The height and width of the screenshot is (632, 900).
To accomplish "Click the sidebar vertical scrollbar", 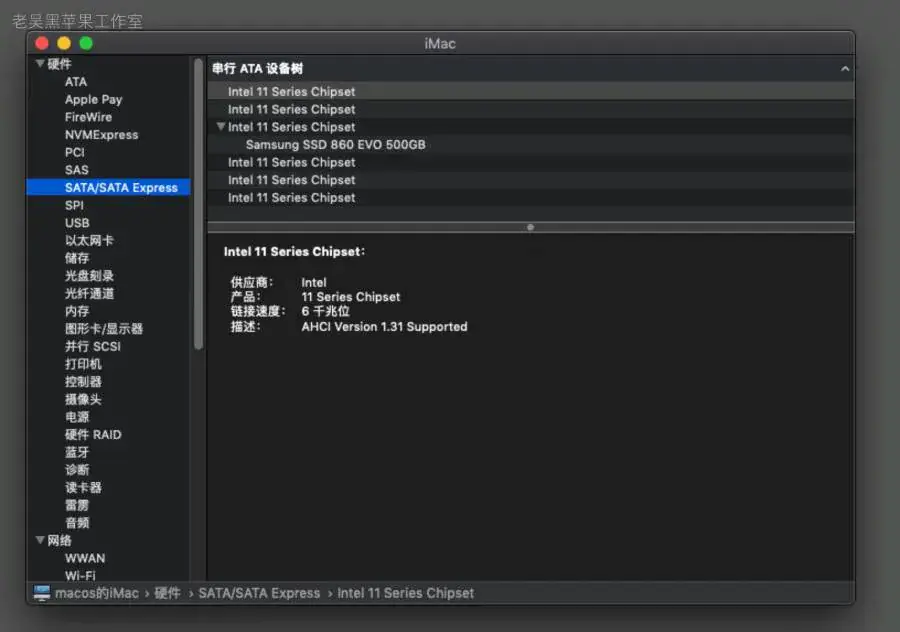I will [x=199, y=204].
